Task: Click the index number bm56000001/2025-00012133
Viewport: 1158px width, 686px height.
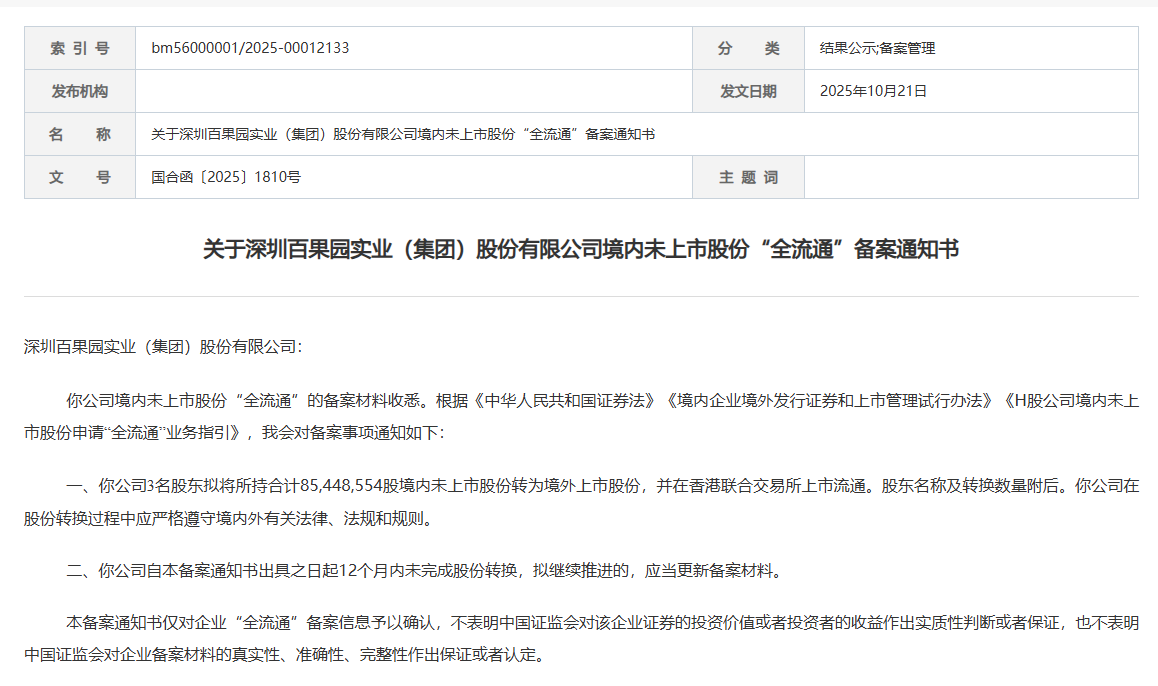Action: coord(250,48)
